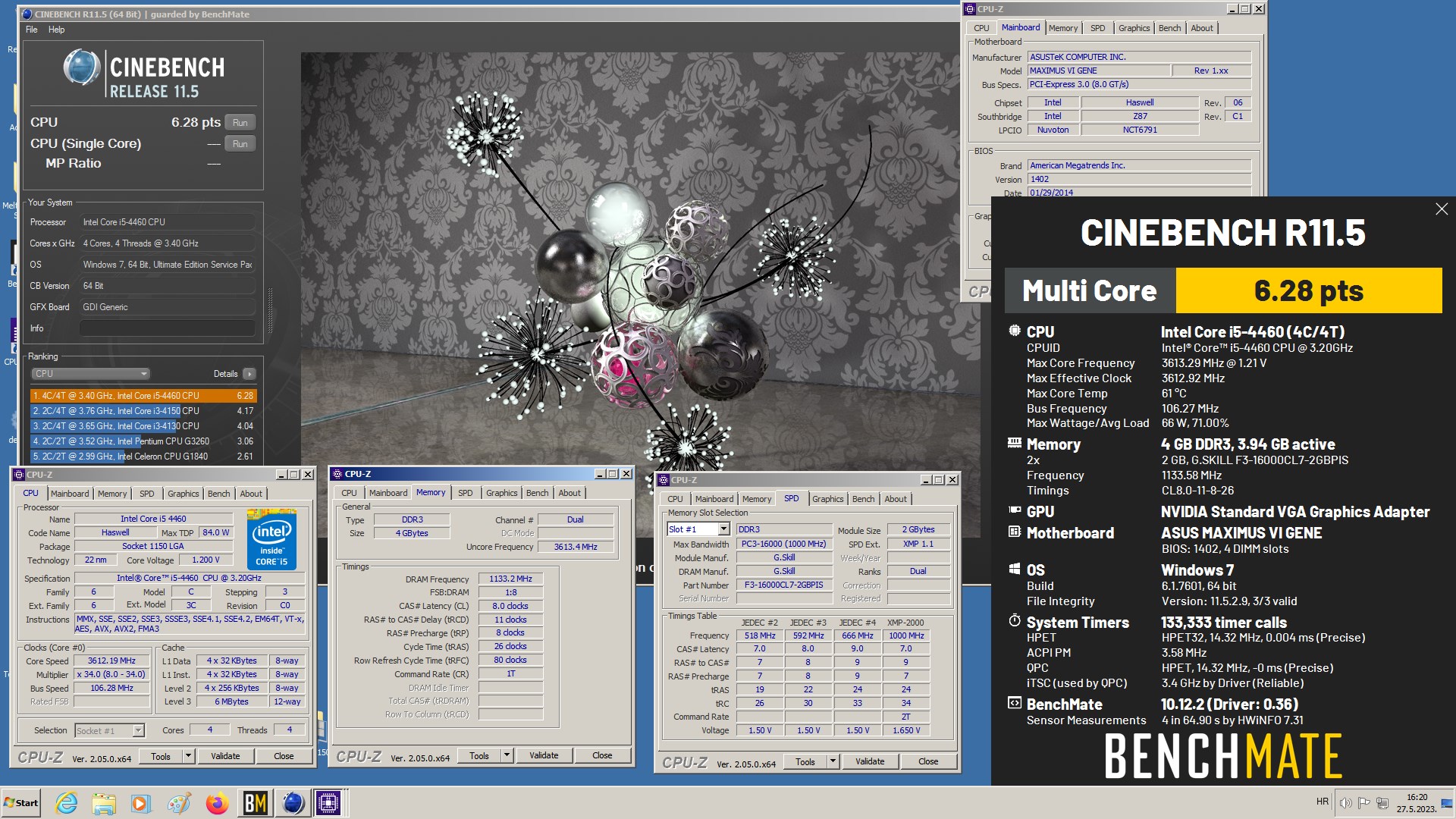Open About tab in top-right CPU-Z window
This screenshot has width=1456, height=819.
[x=1201, y=28]
